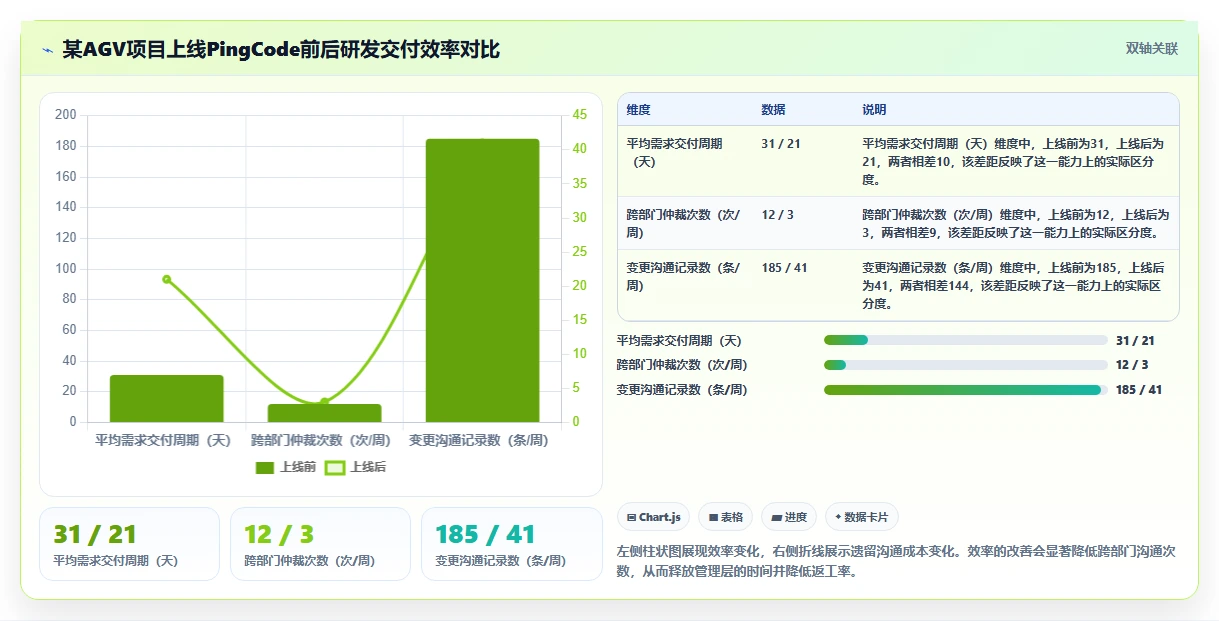Image resolution: width=1219 pixels, height=621 pixels.
Task: Click the 平均需求交付周期 progress bar
Action: tap(965, 340)
